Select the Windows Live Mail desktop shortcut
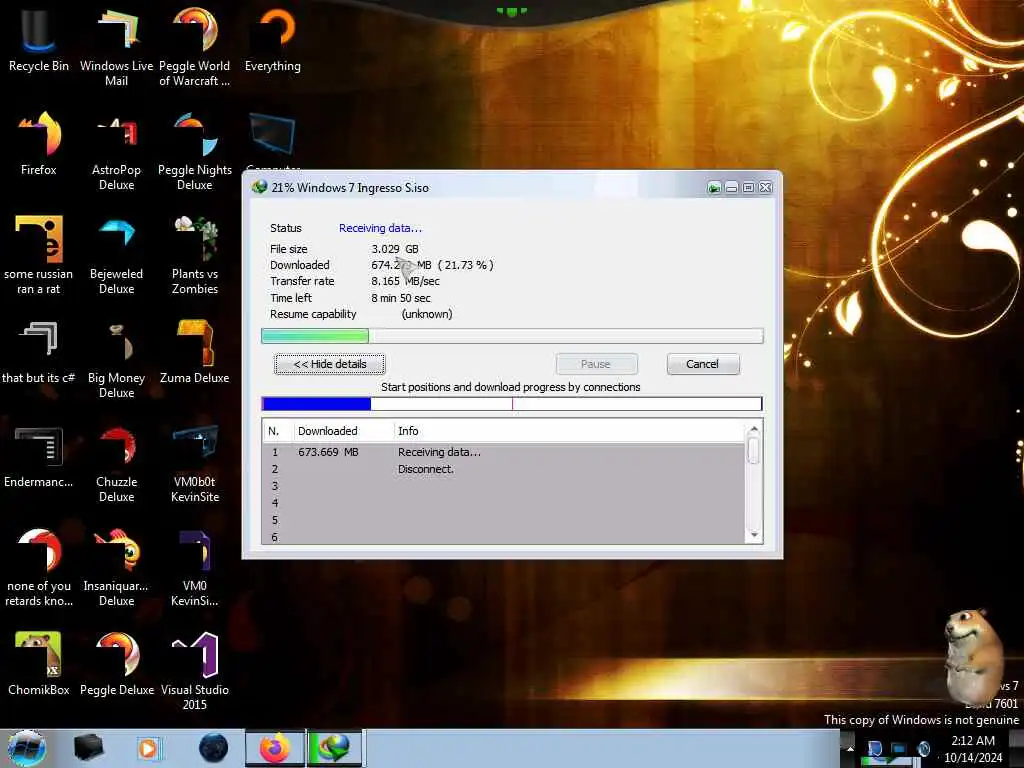 click(116, 46)
